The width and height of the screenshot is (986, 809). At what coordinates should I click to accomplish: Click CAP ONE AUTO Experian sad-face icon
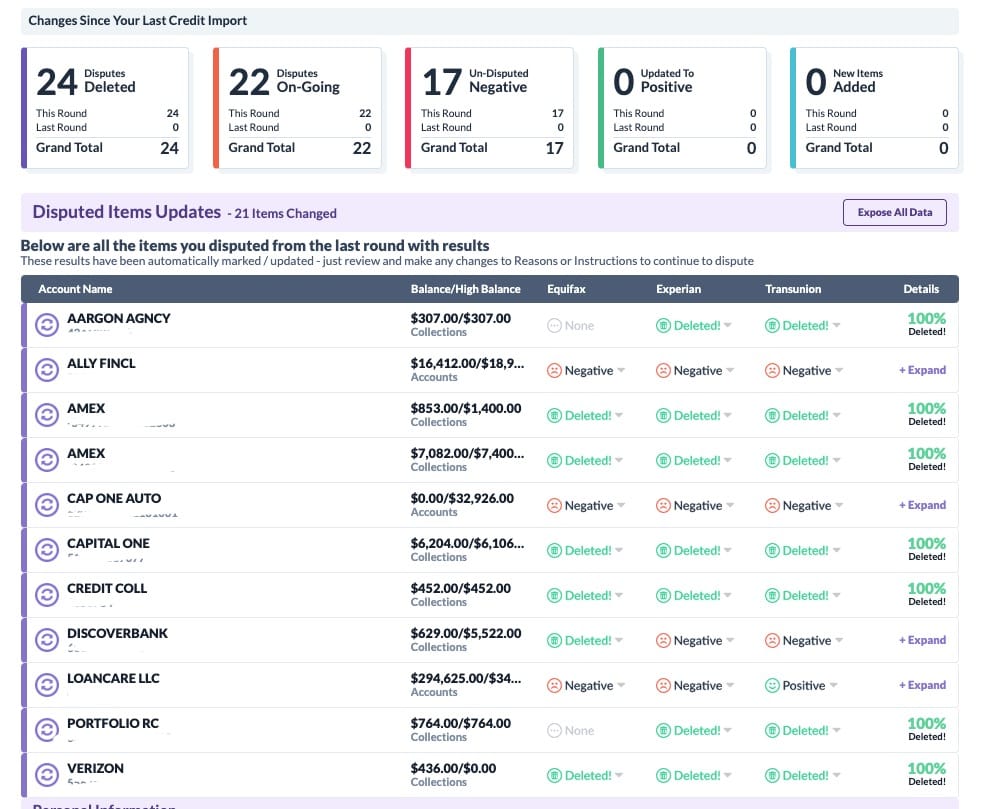click(x=663, y=505)
